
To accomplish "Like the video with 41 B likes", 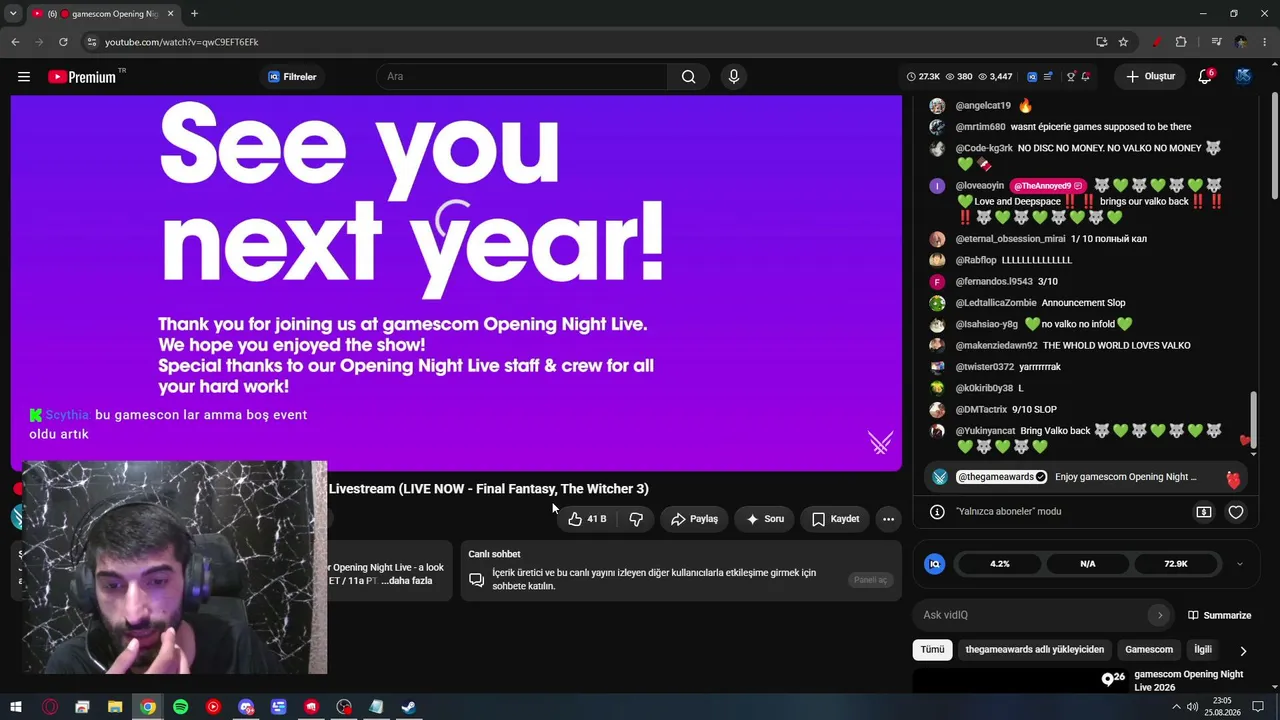I will [587, 519].
